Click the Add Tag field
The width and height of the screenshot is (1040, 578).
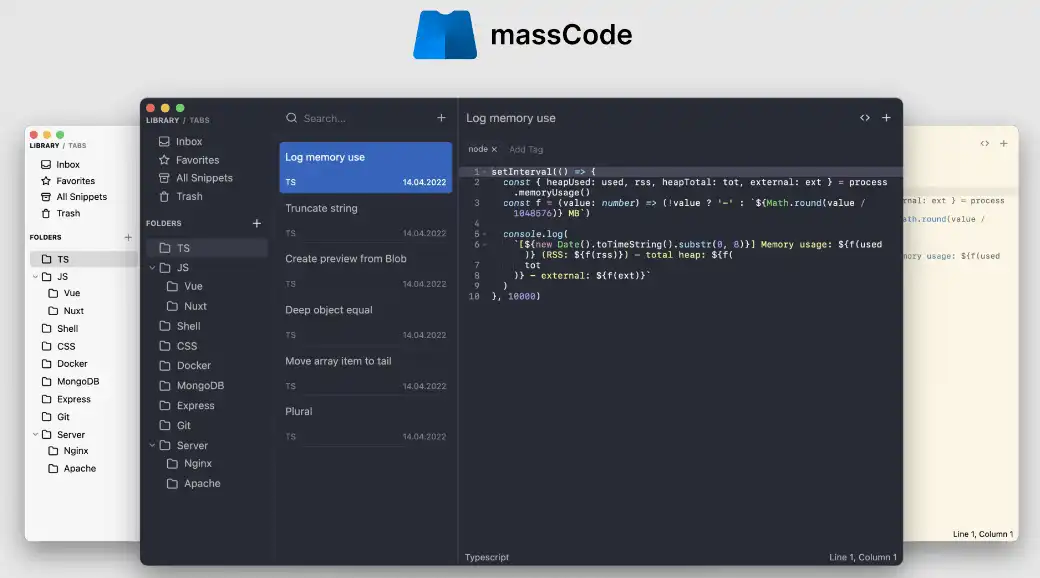pyautogui.click(x=526, y=150)
